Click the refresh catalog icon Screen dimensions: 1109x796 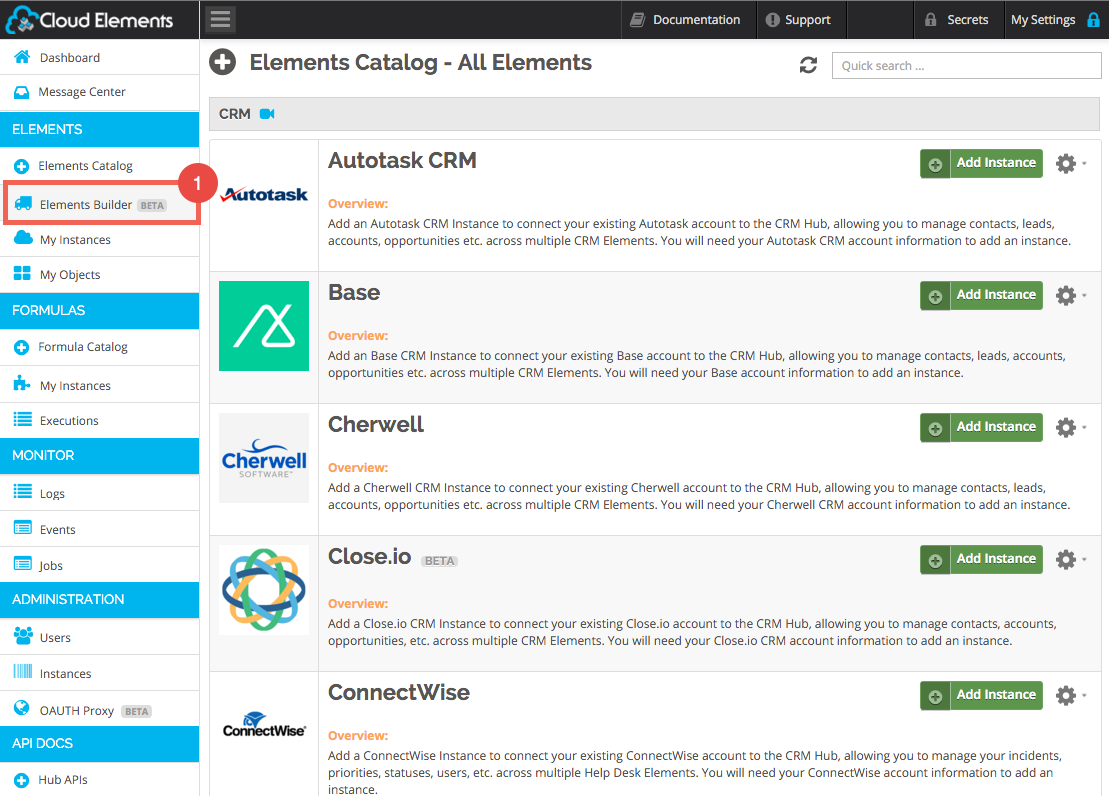(x=808, y=65)
